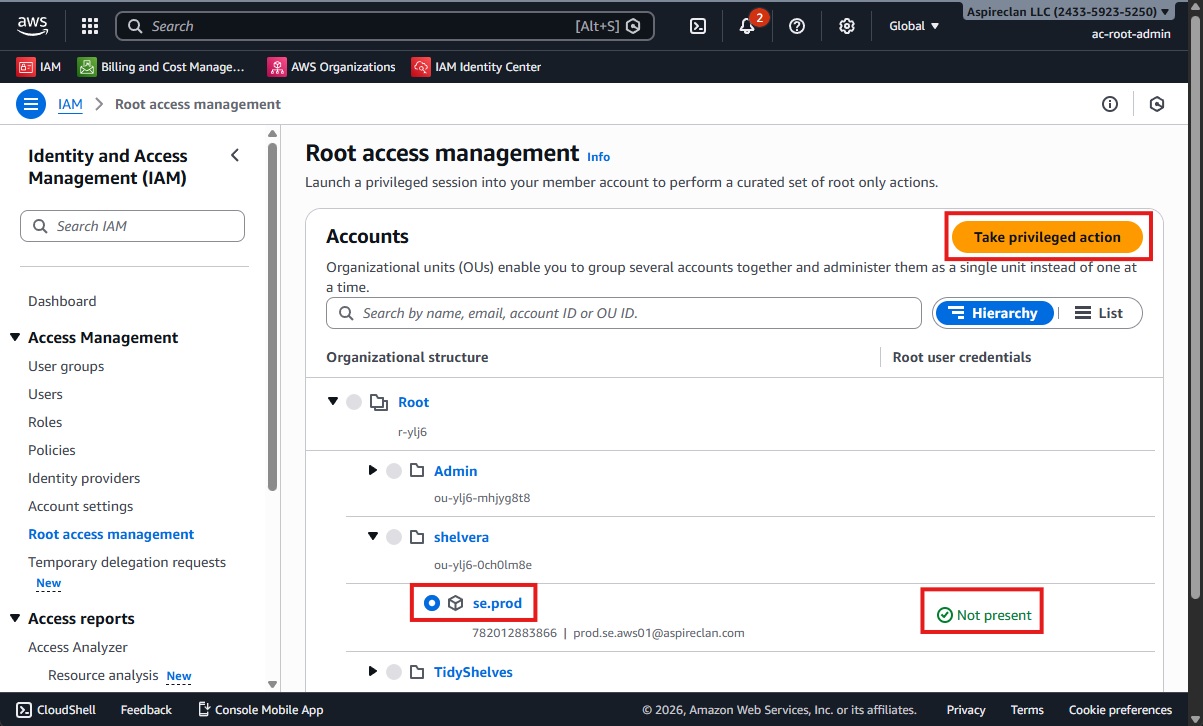This screenshot has height=726, width=1203.
Task: Select the shelvera OU radio button
Action: [x=394, y=537]
